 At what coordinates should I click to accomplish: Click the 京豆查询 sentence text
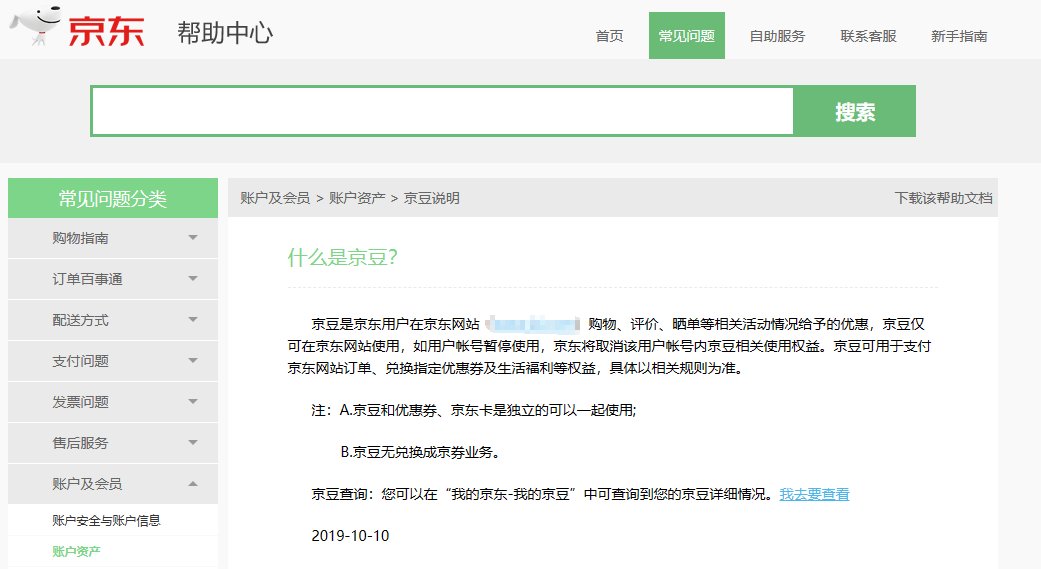point(544,494)
